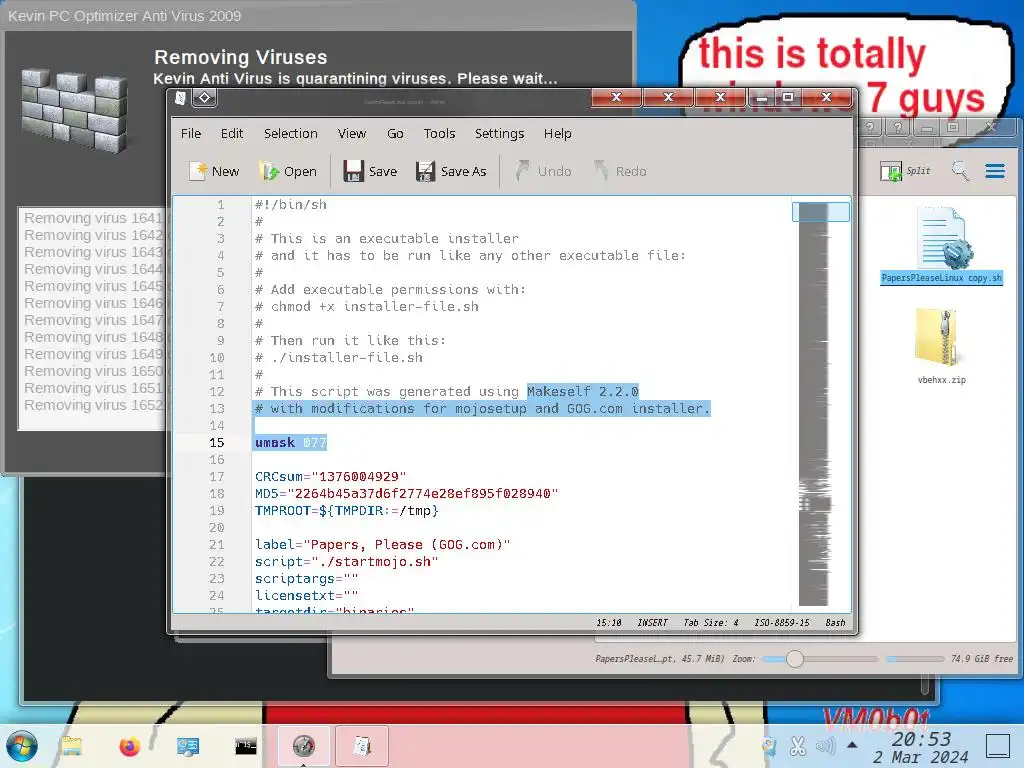Open the Windows 7 Start orb
The height and width of the screenshot is (768, 1024).
22,746
